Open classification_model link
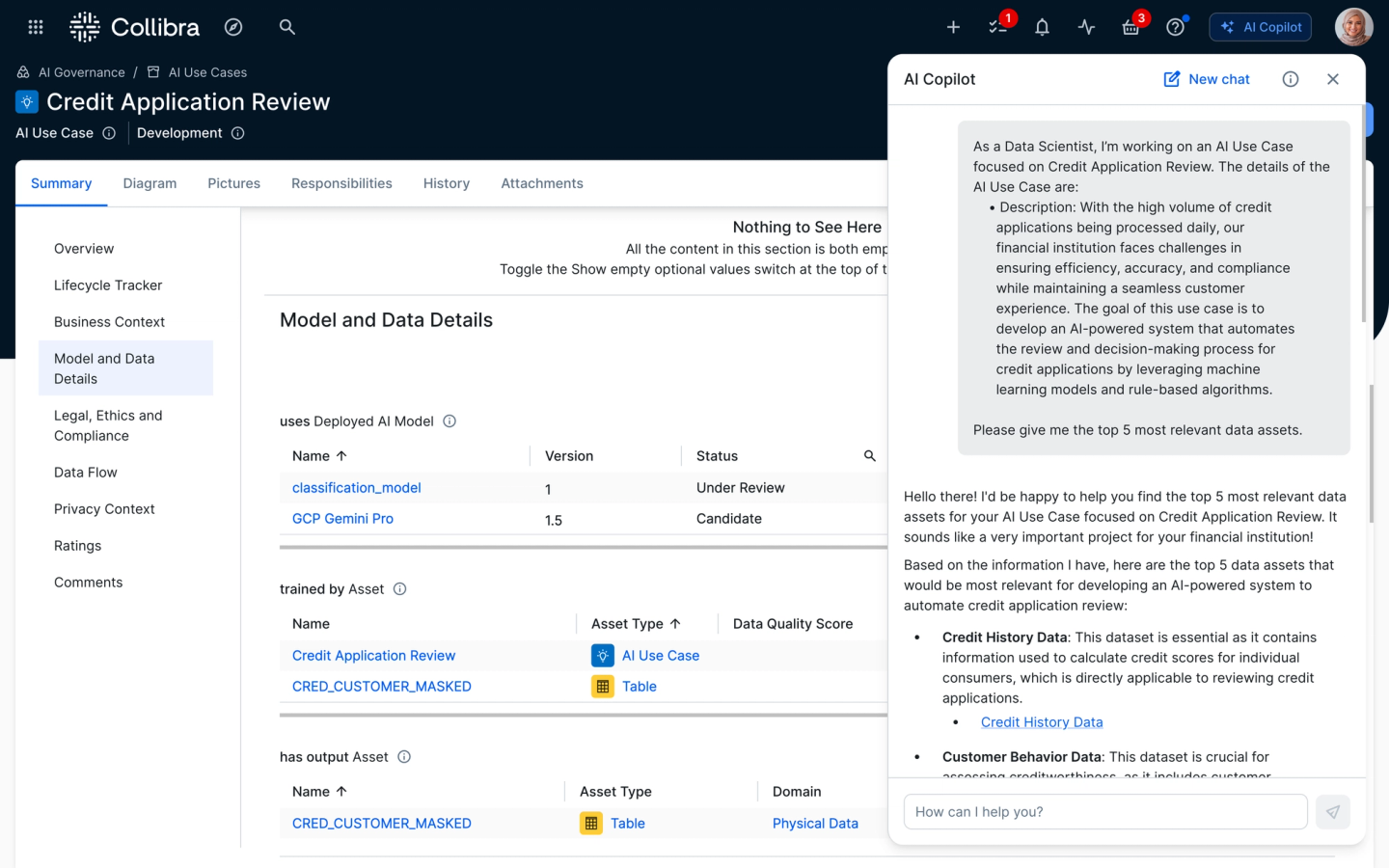1389x868 pixels. [356, 488]
